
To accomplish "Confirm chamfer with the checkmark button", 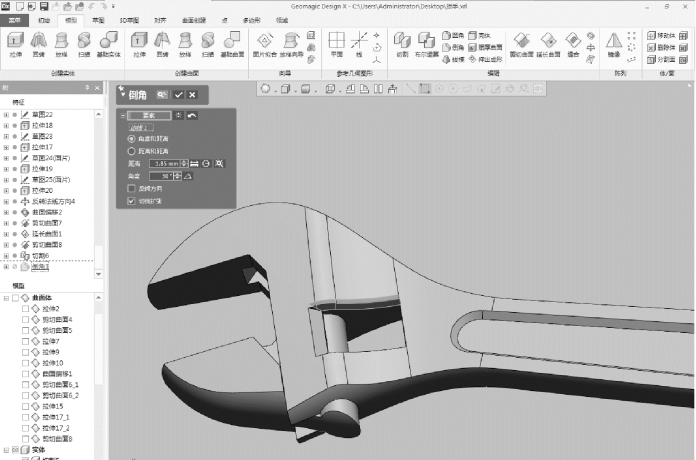I will click(178, 94).
